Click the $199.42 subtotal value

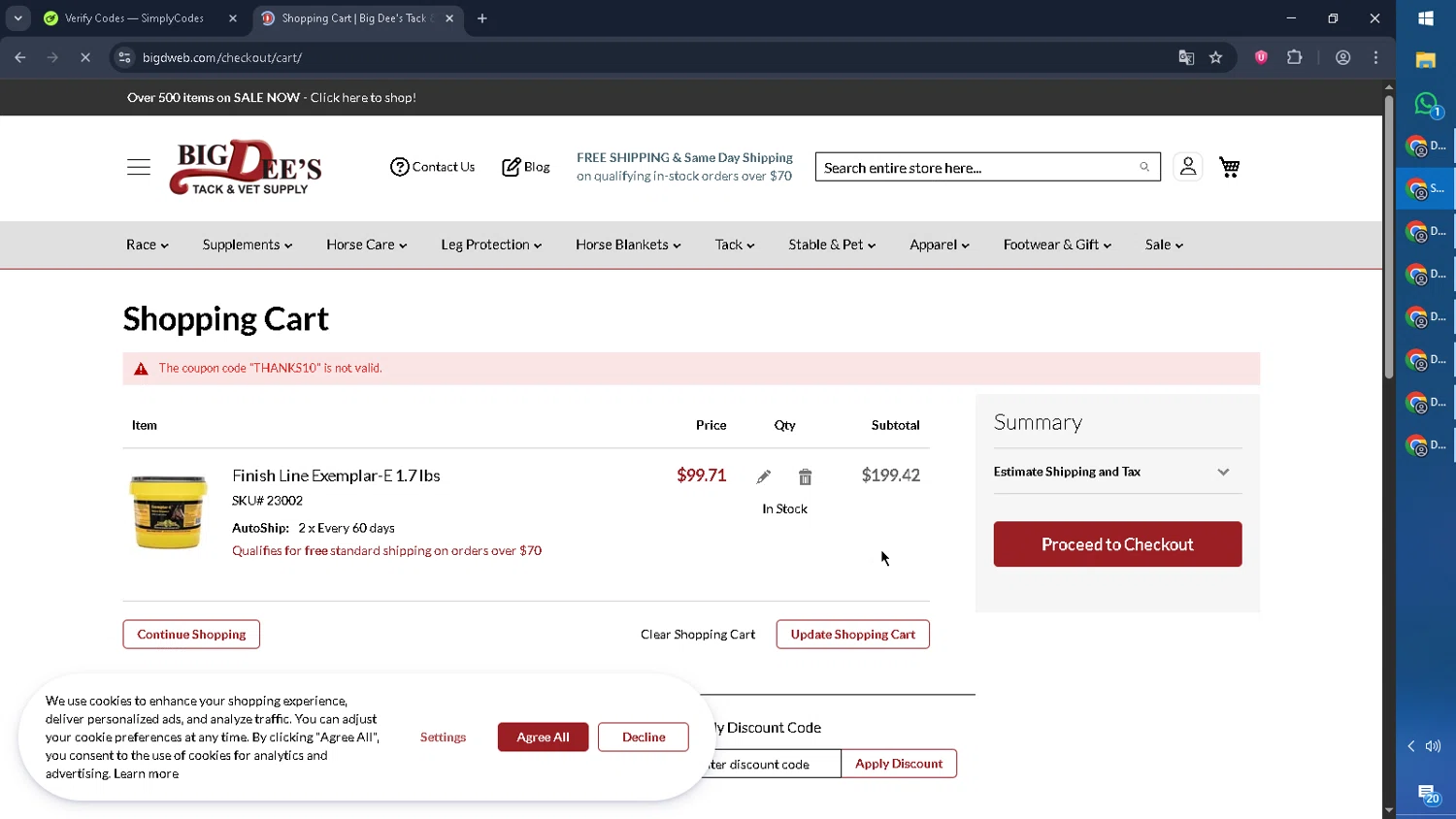[890, 475]
